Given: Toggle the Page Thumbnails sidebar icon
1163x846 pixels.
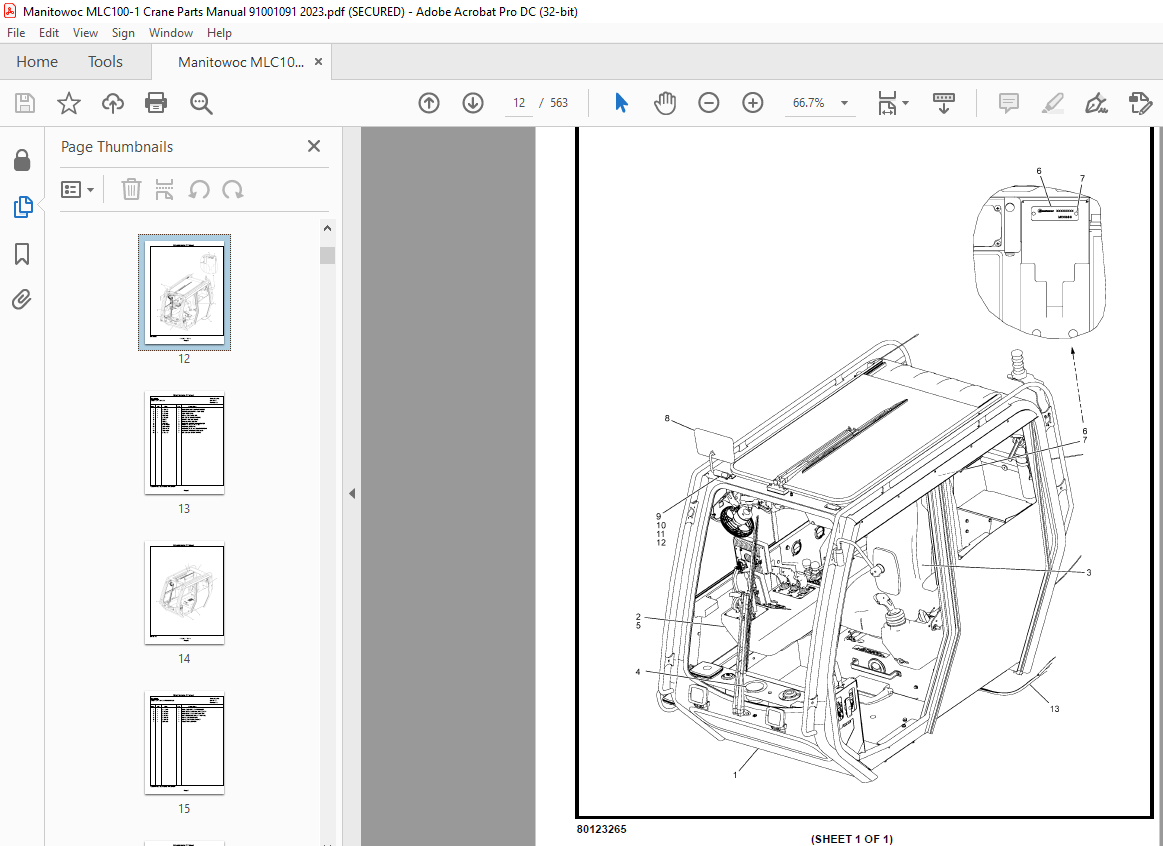Looking at the screenshot, I should click(x=23, y=207).
